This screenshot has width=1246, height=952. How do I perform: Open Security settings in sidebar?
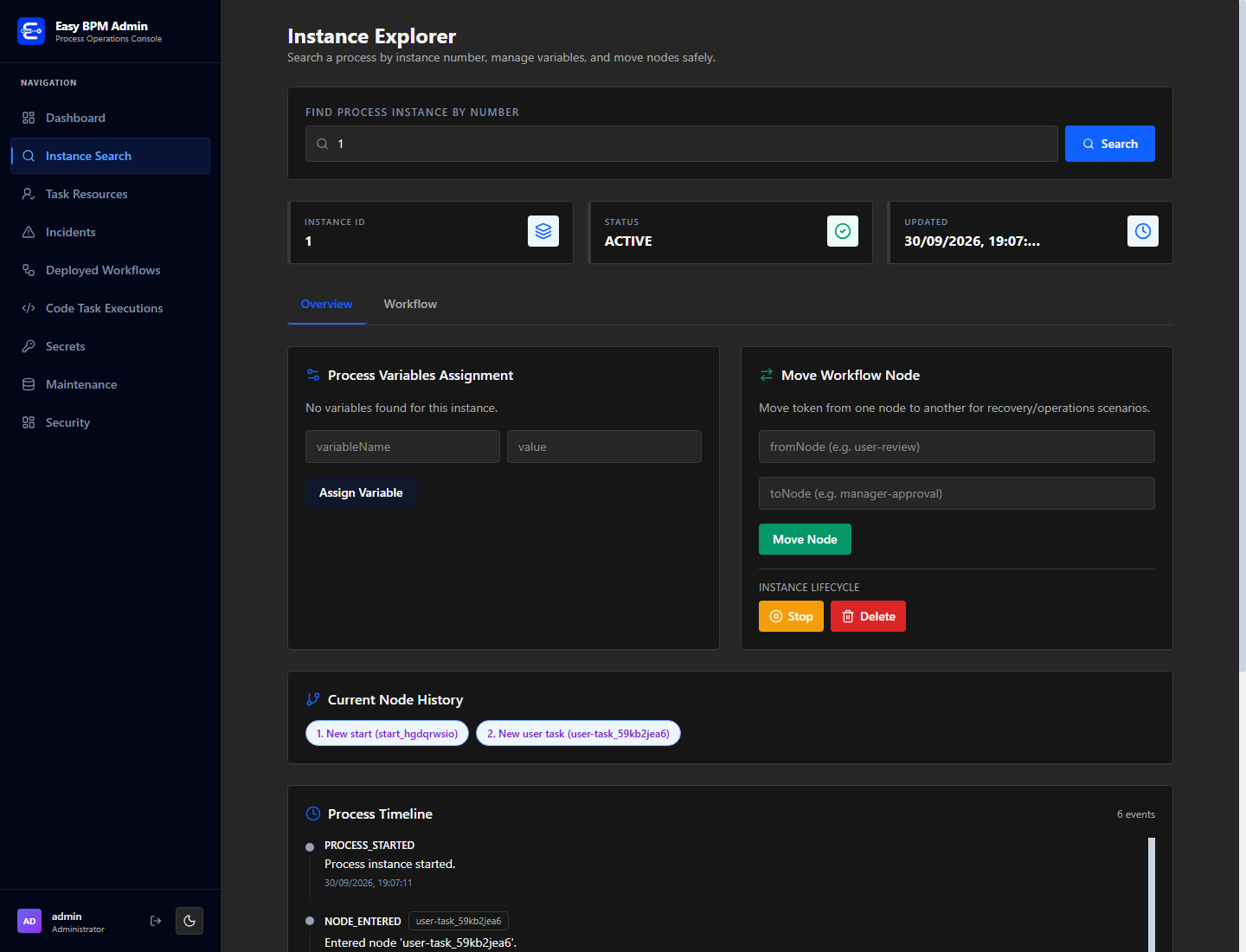(110, 422)
